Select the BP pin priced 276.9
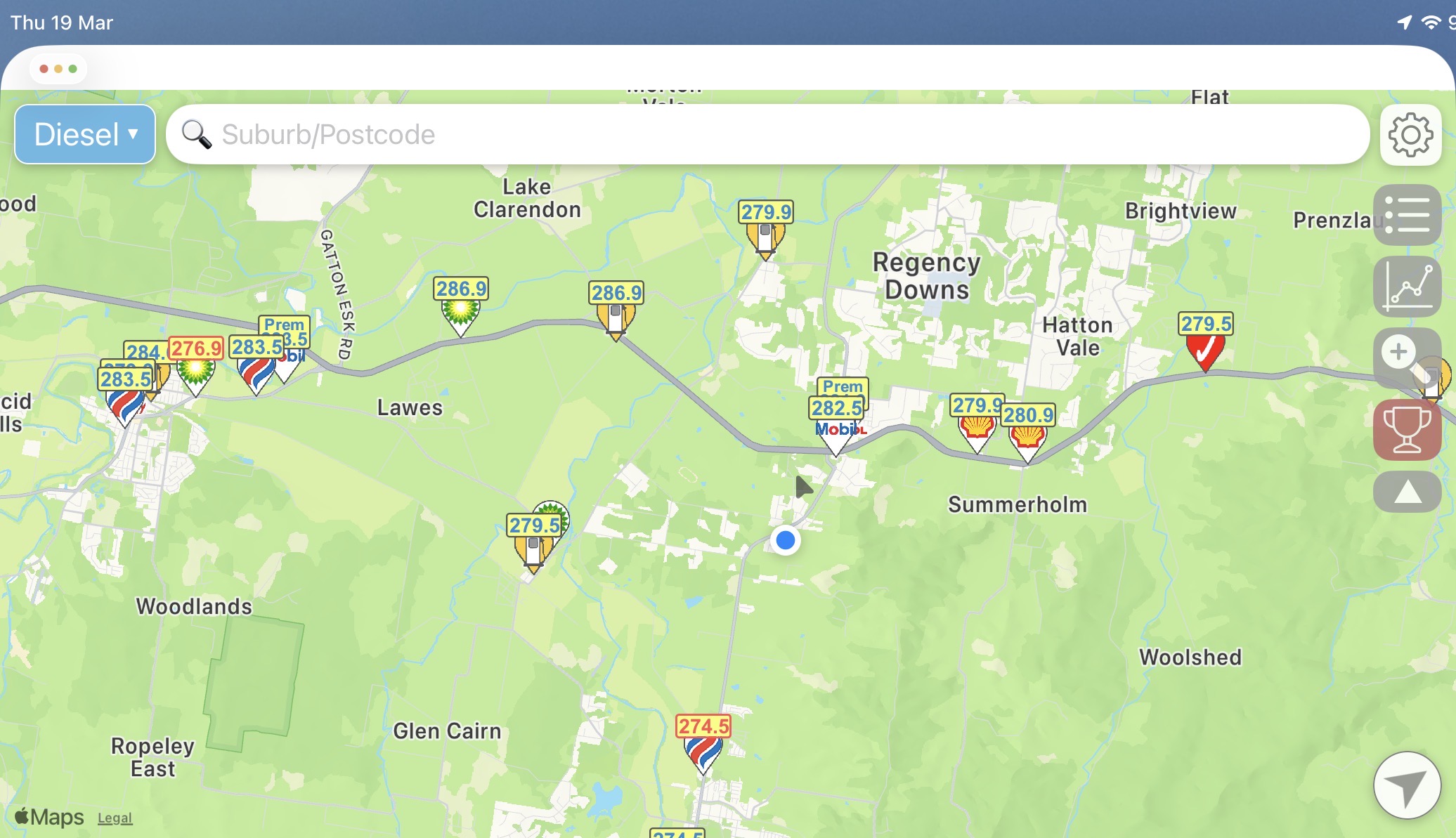Viewport: 1456px width, 838px height. click(196, 366)
